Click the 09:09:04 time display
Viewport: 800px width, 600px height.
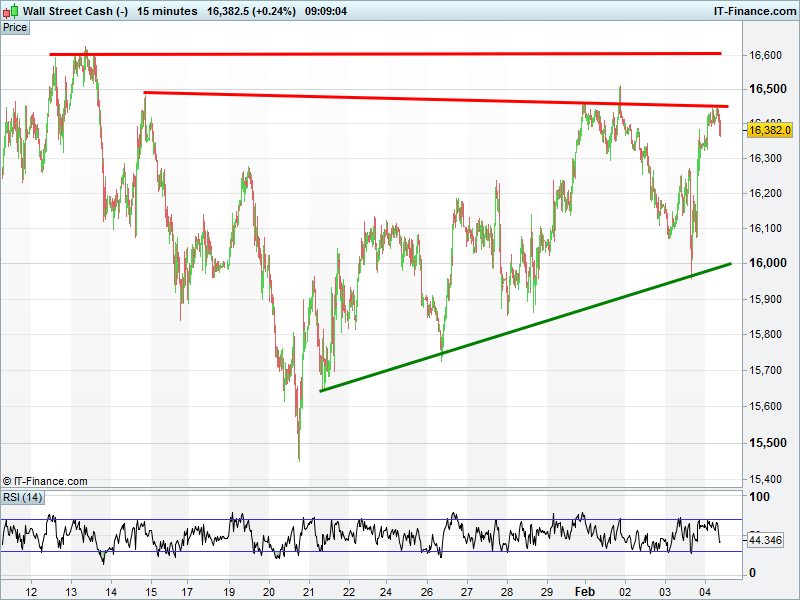pyautogui.click(x=326, y=11)
